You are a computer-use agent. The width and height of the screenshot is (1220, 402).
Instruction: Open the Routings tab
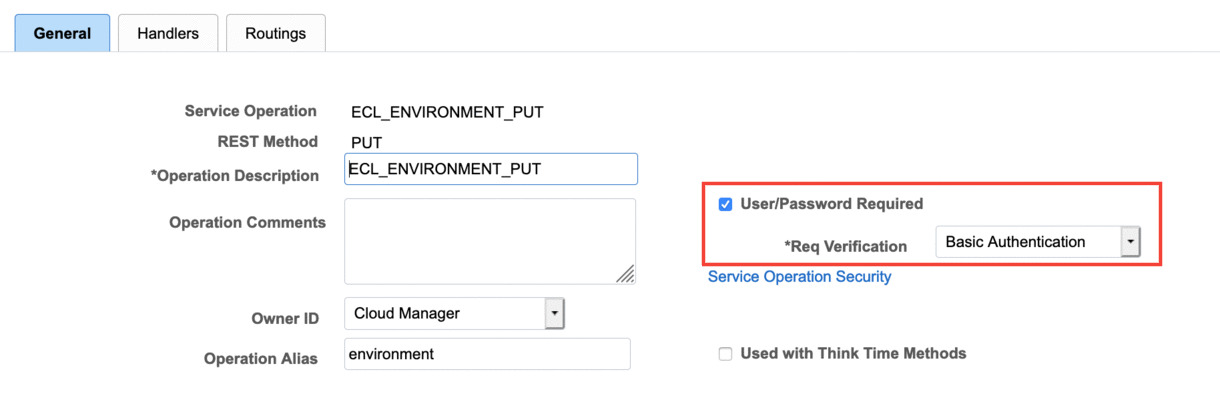pyautogui.click(x=275, y=33)
